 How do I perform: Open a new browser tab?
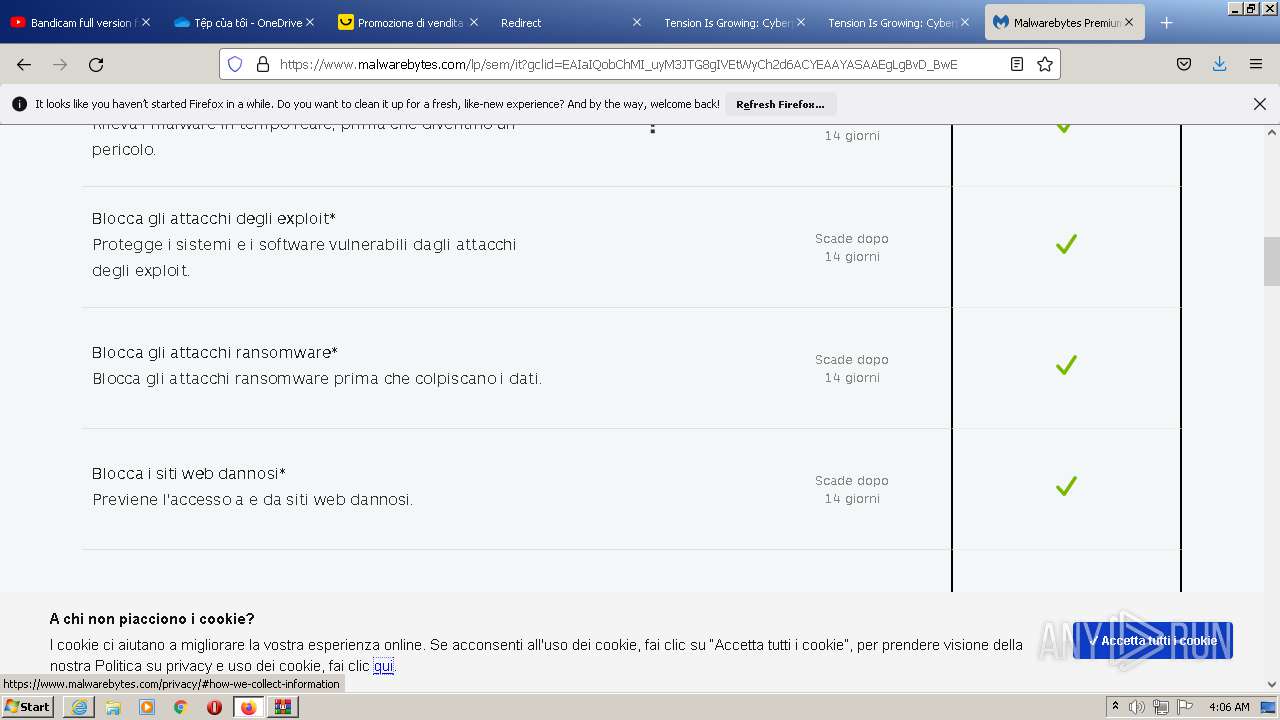pos(1166,22)
